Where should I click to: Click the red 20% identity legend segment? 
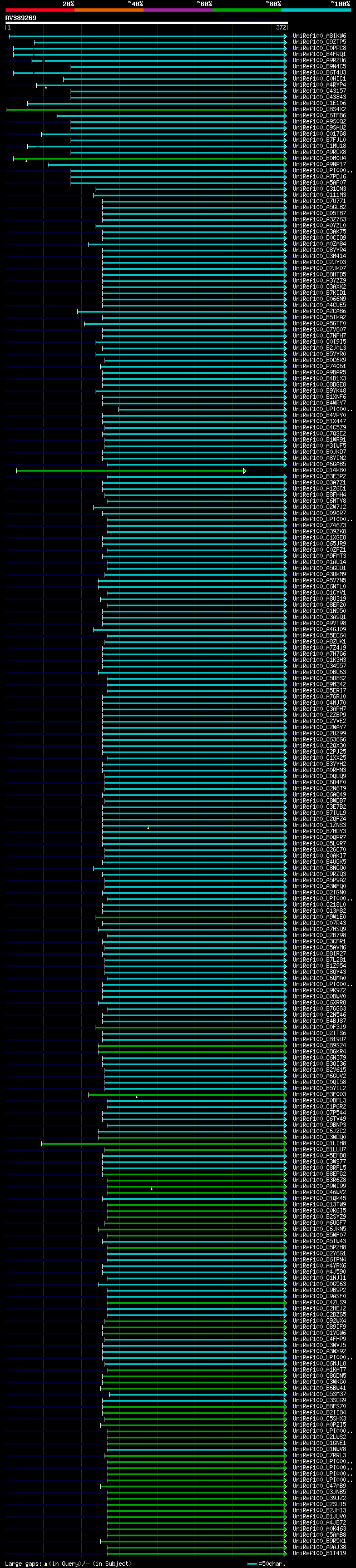39,10
